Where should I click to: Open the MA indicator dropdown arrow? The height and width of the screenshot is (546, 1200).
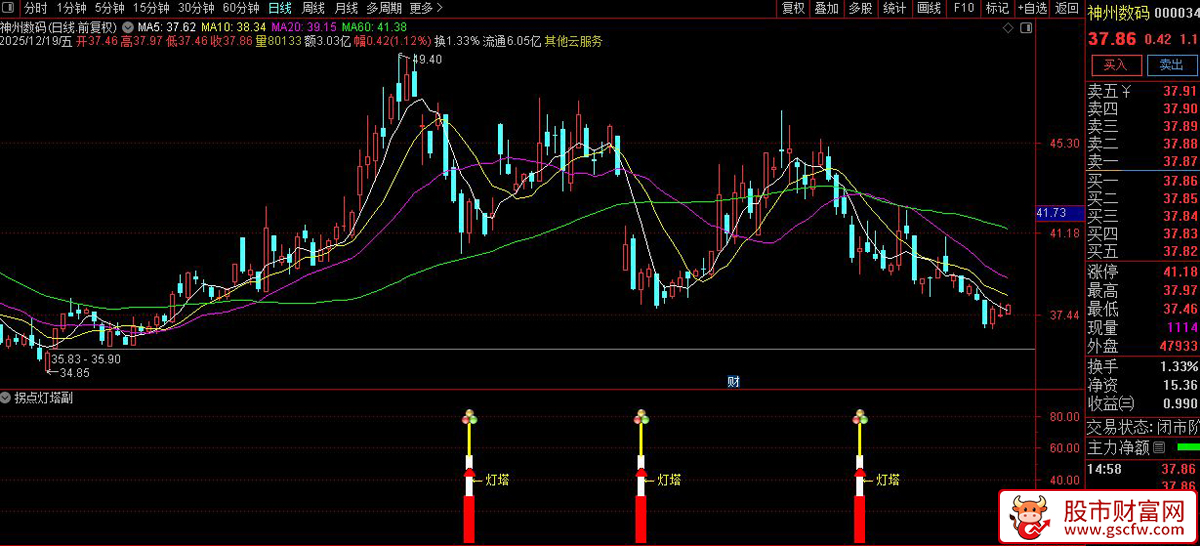pos(127,26)
